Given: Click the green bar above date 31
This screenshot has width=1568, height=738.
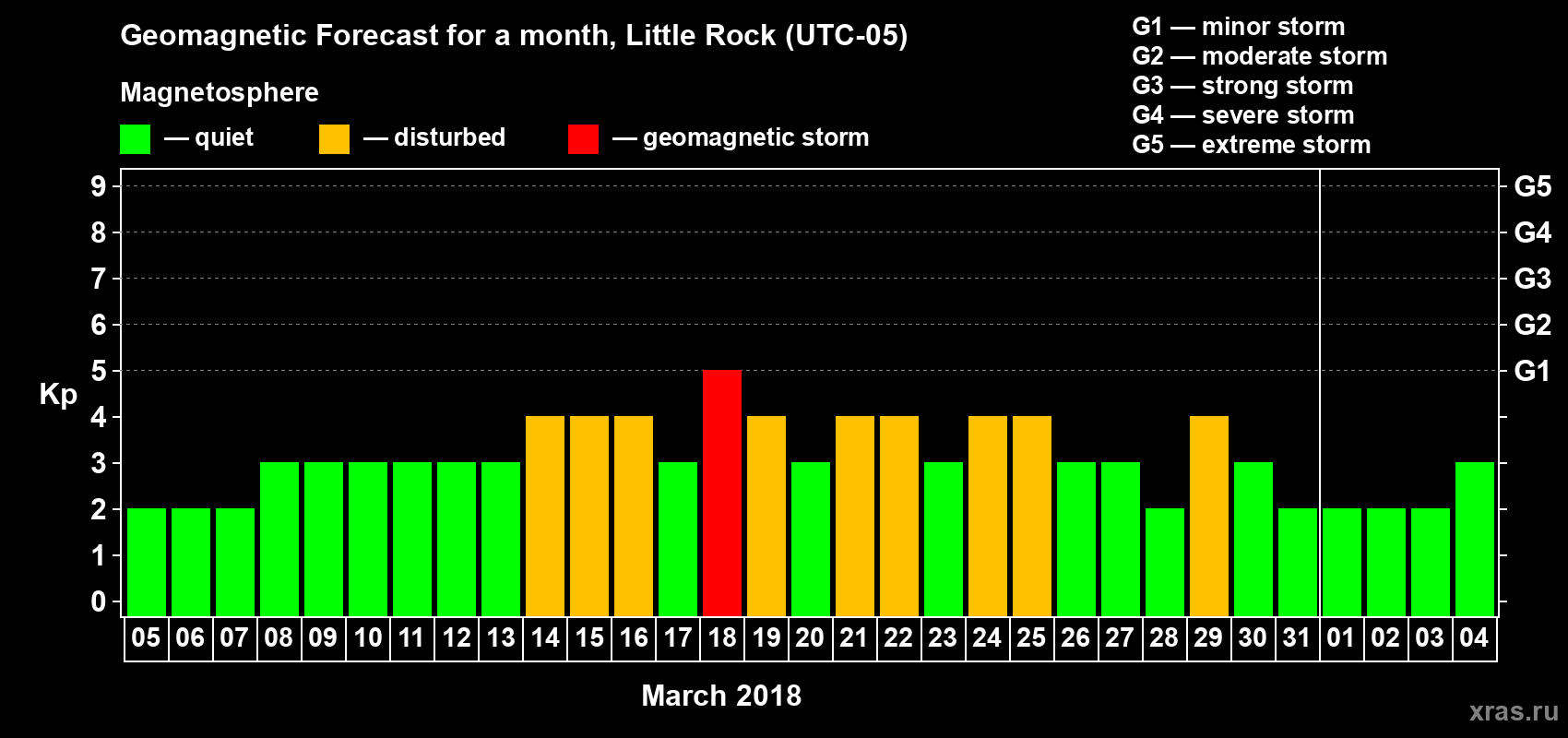Looking at the screenshot, I should point(1298,562).
